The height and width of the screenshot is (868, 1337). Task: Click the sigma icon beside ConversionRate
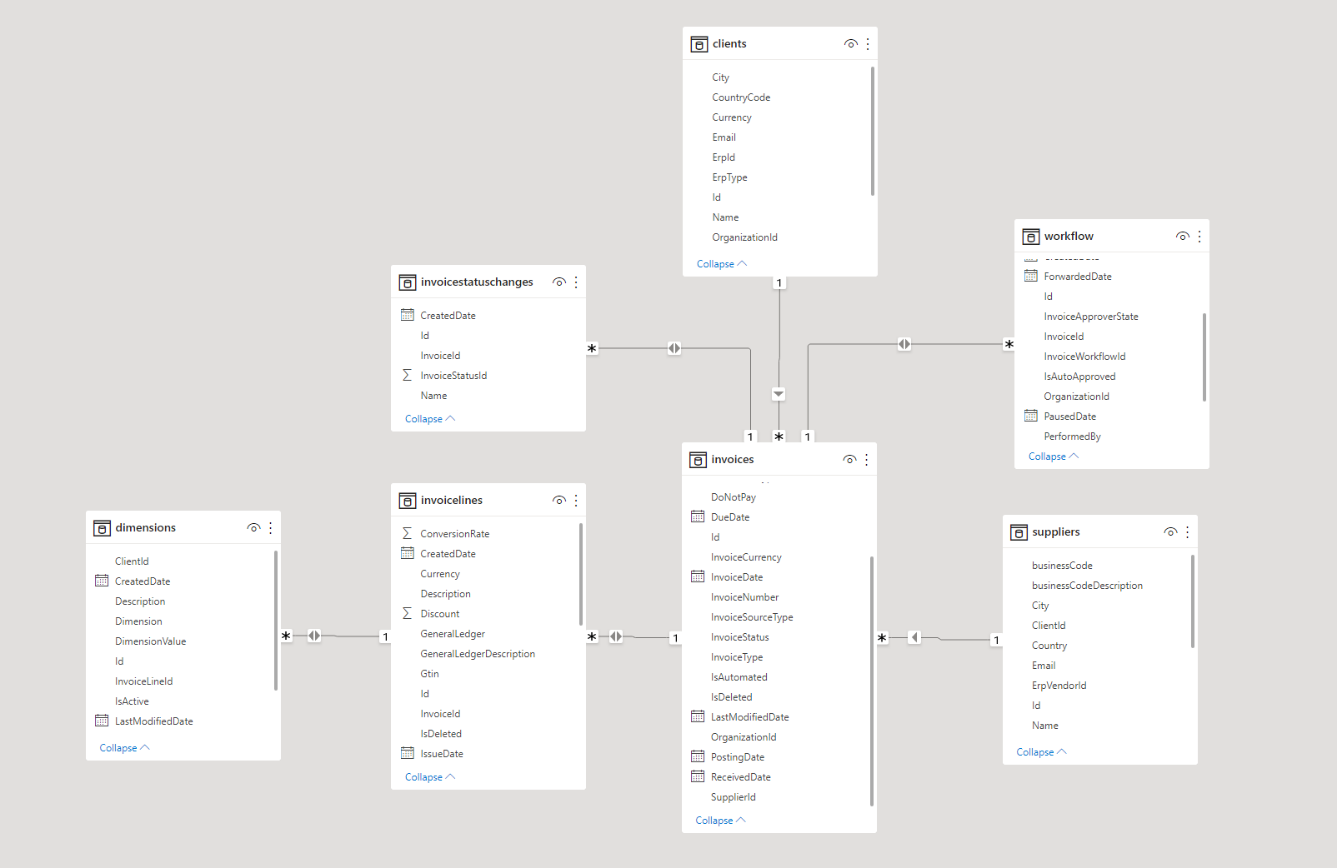coord(407,534)
